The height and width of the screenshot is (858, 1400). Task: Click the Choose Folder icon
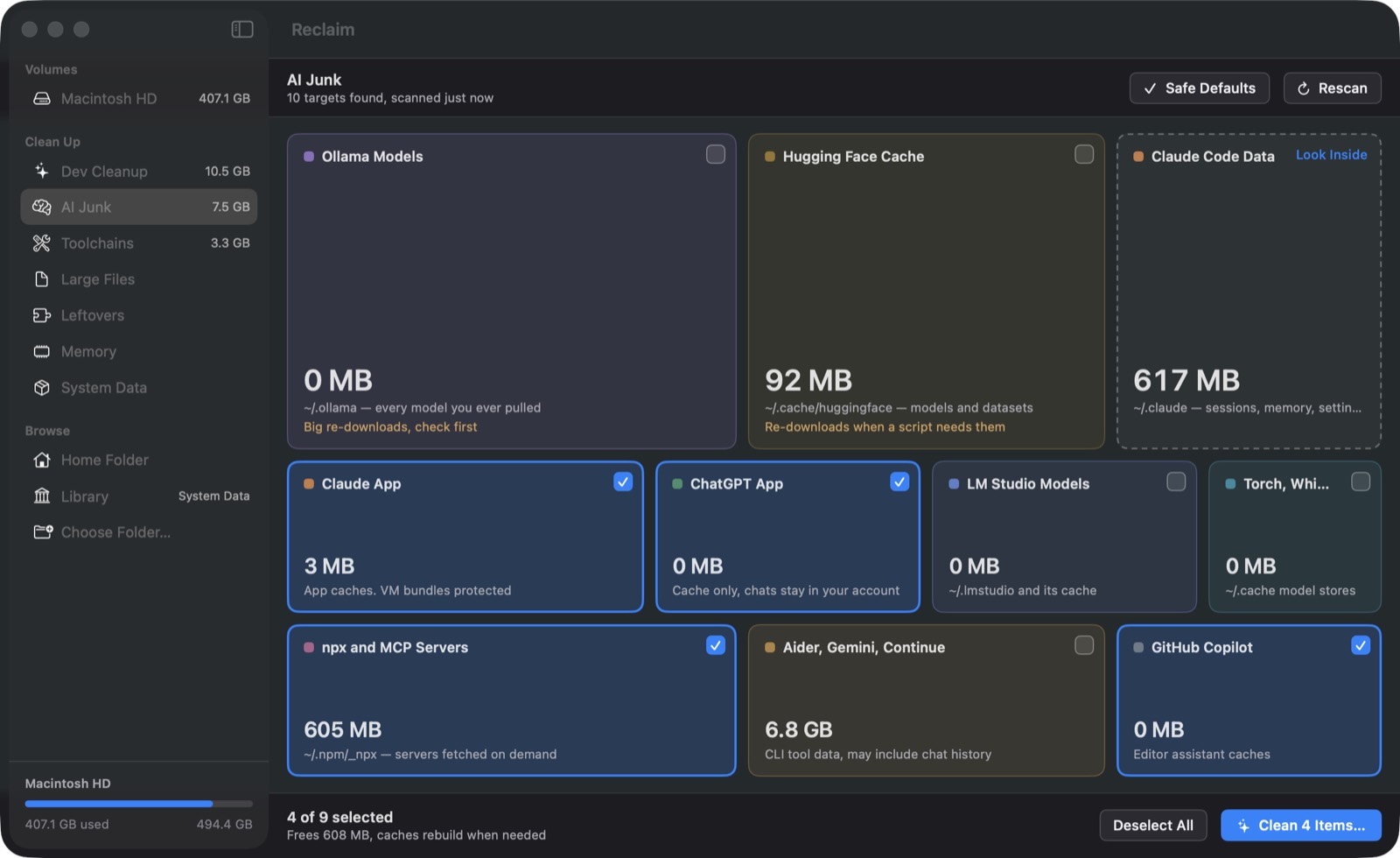(x=43, y=532)
